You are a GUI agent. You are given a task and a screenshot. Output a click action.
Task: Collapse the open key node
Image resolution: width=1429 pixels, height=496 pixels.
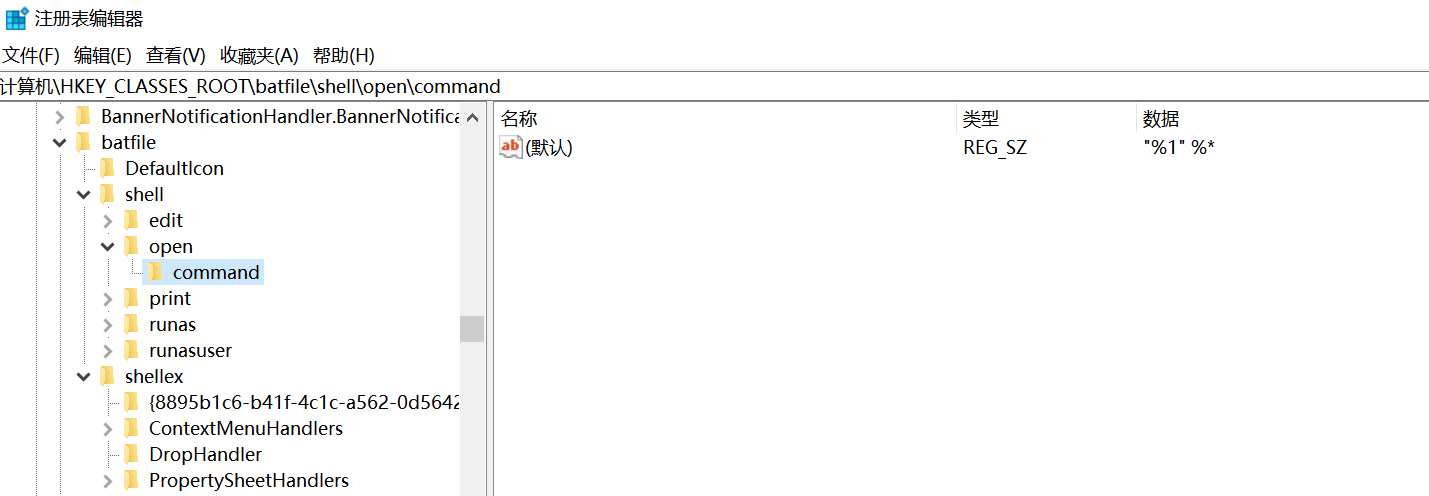(x=108, y=247)
